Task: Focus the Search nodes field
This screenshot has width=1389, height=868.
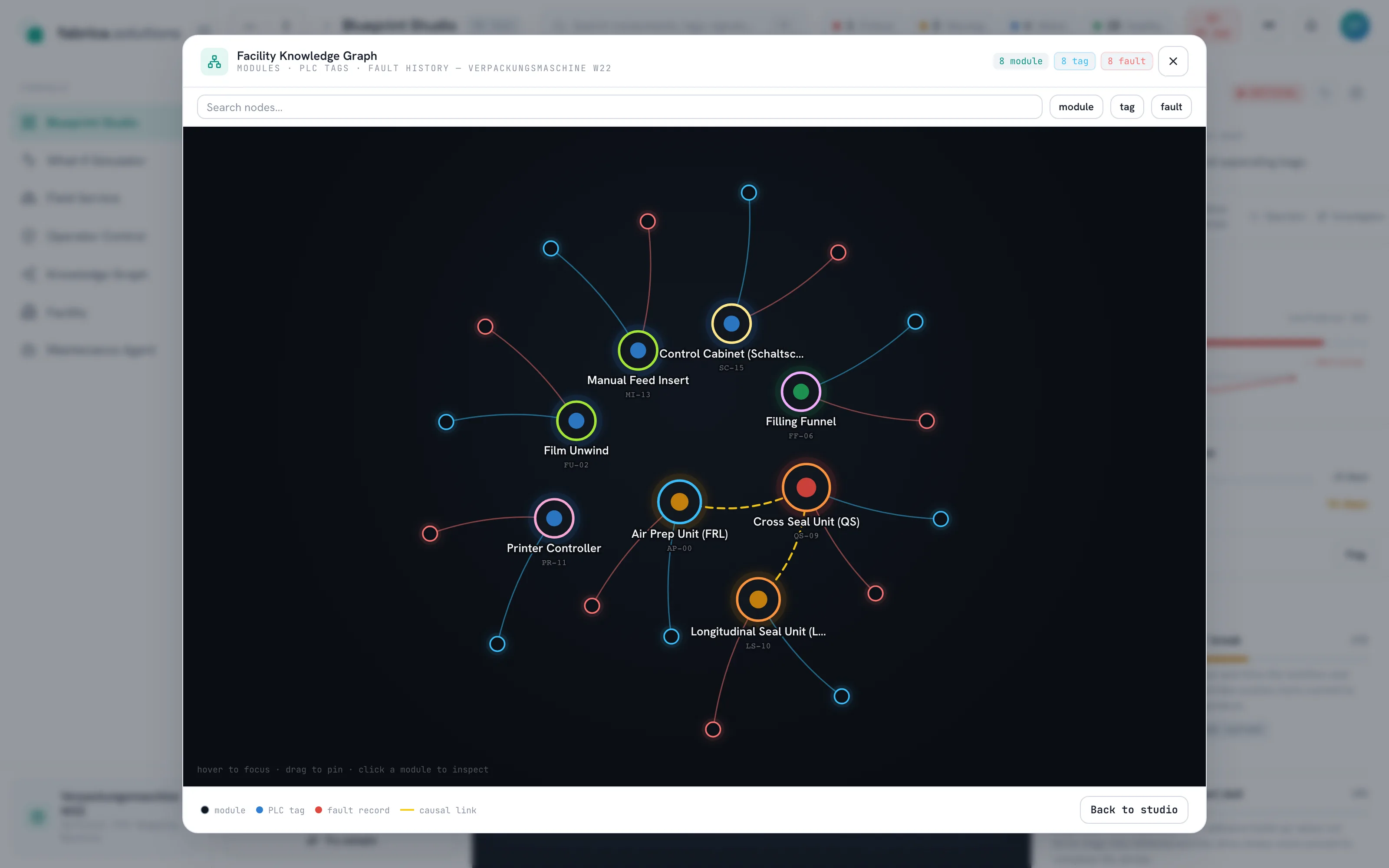Action: click(x=619, y=107)
